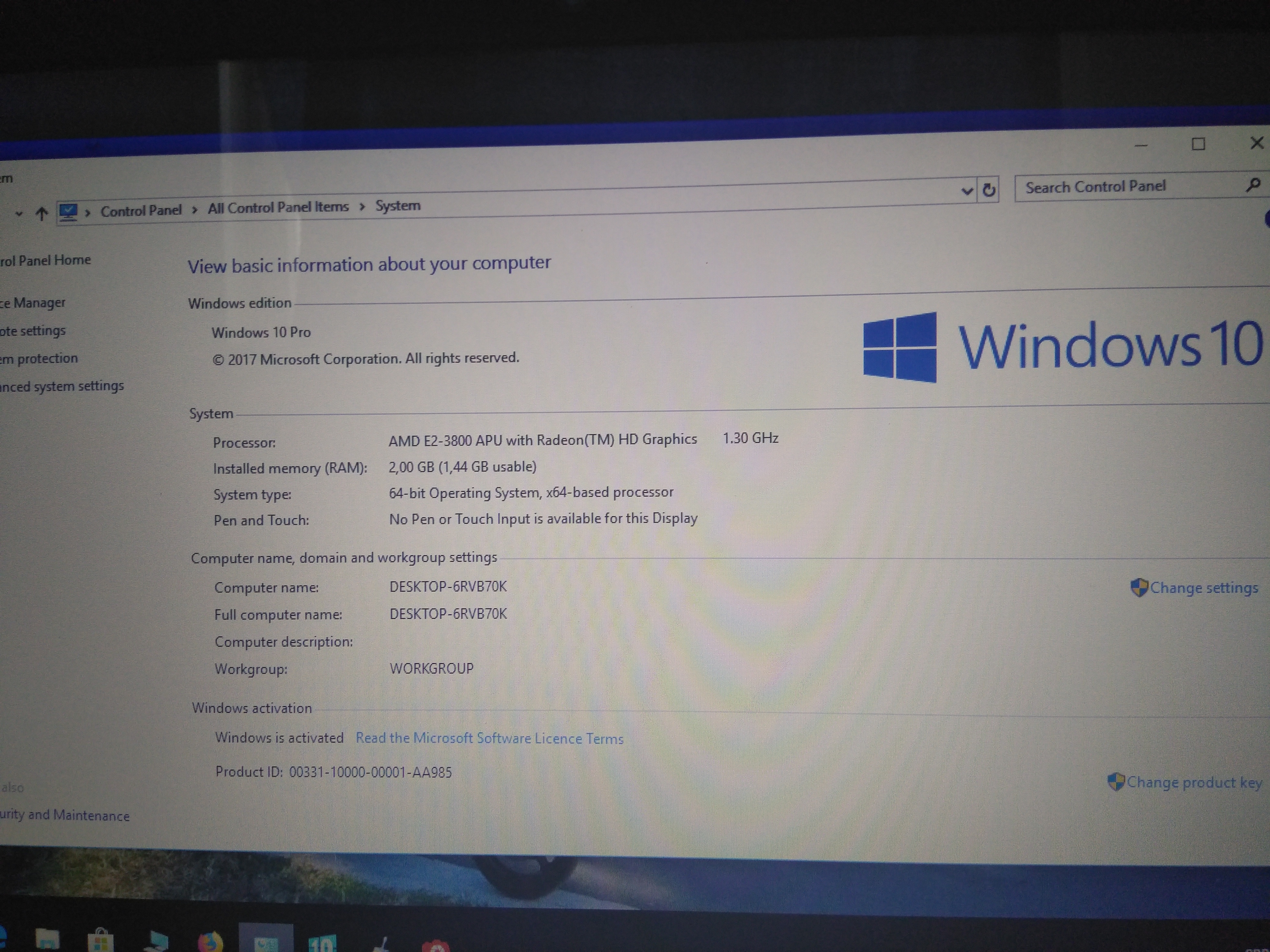Image resolution: width=1270 pixels, height=952 pixels.
Task: Click the AMD E2-3800 APU processor text
Action: tap(542, 440)
